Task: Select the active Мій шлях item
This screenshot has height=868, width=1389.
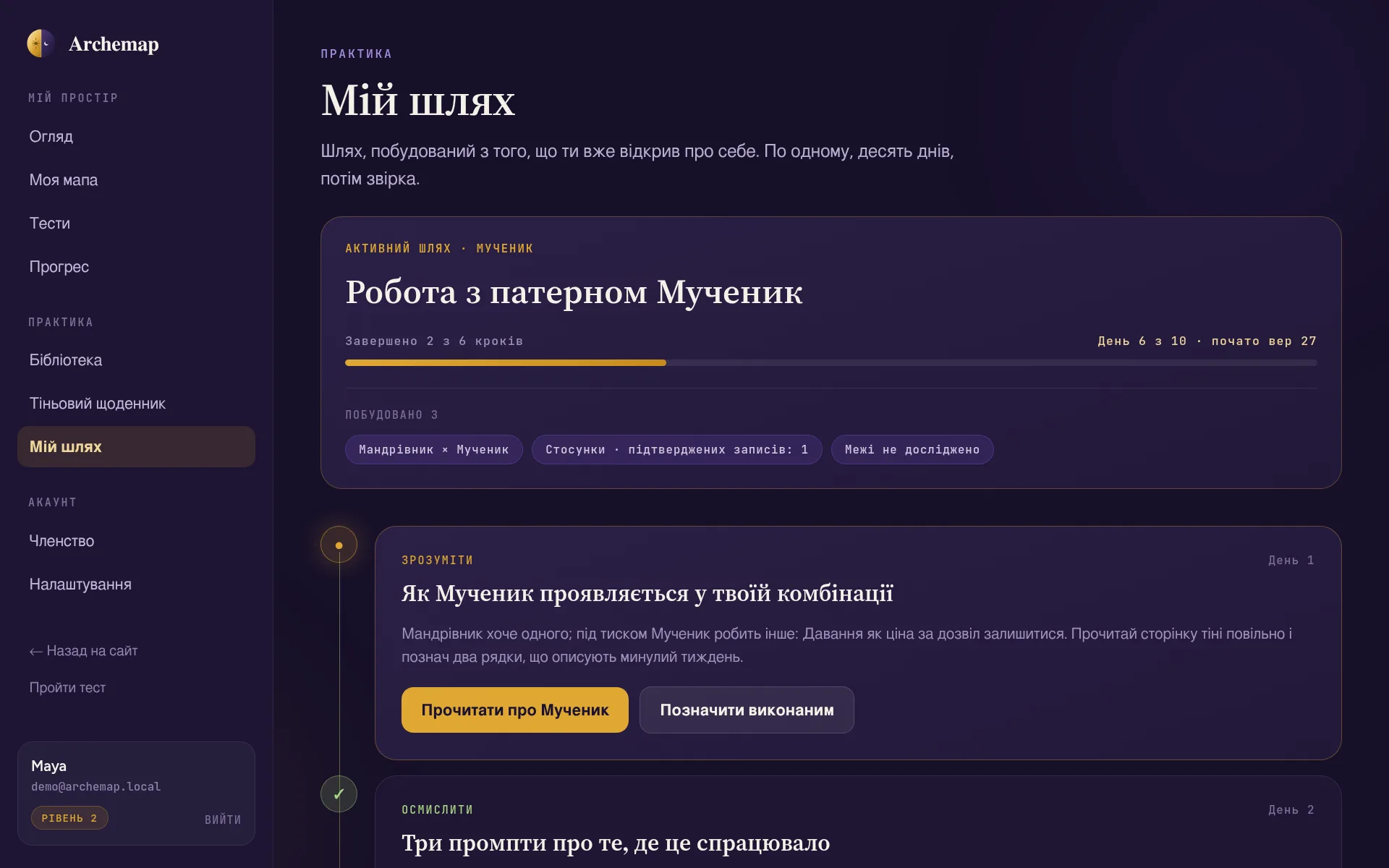Action: click(136, 446)
